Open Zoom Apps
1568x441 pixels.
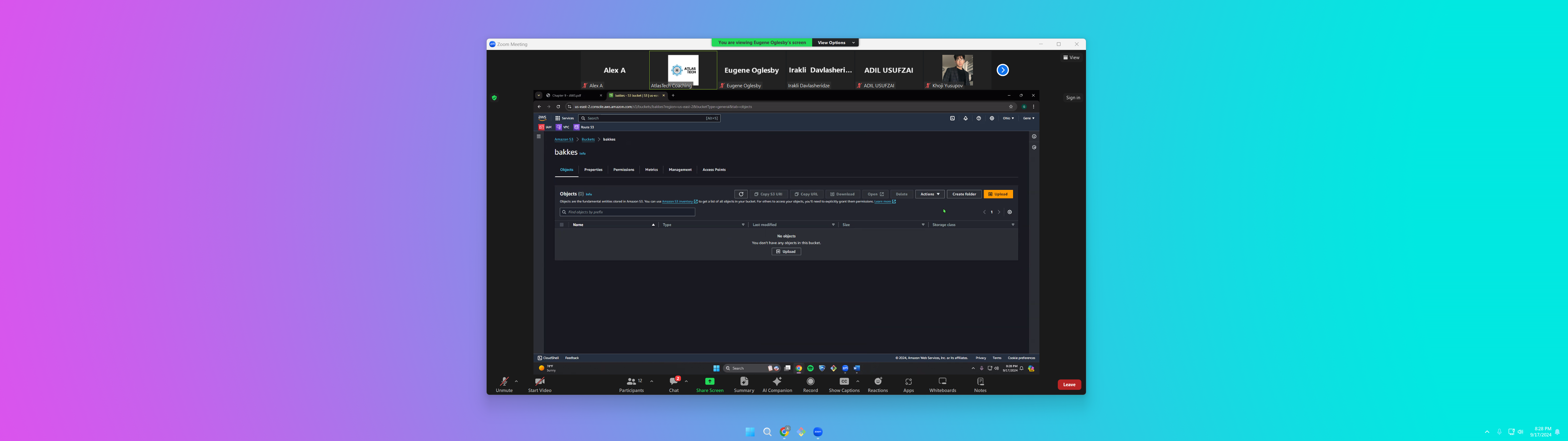pos(908,383)
